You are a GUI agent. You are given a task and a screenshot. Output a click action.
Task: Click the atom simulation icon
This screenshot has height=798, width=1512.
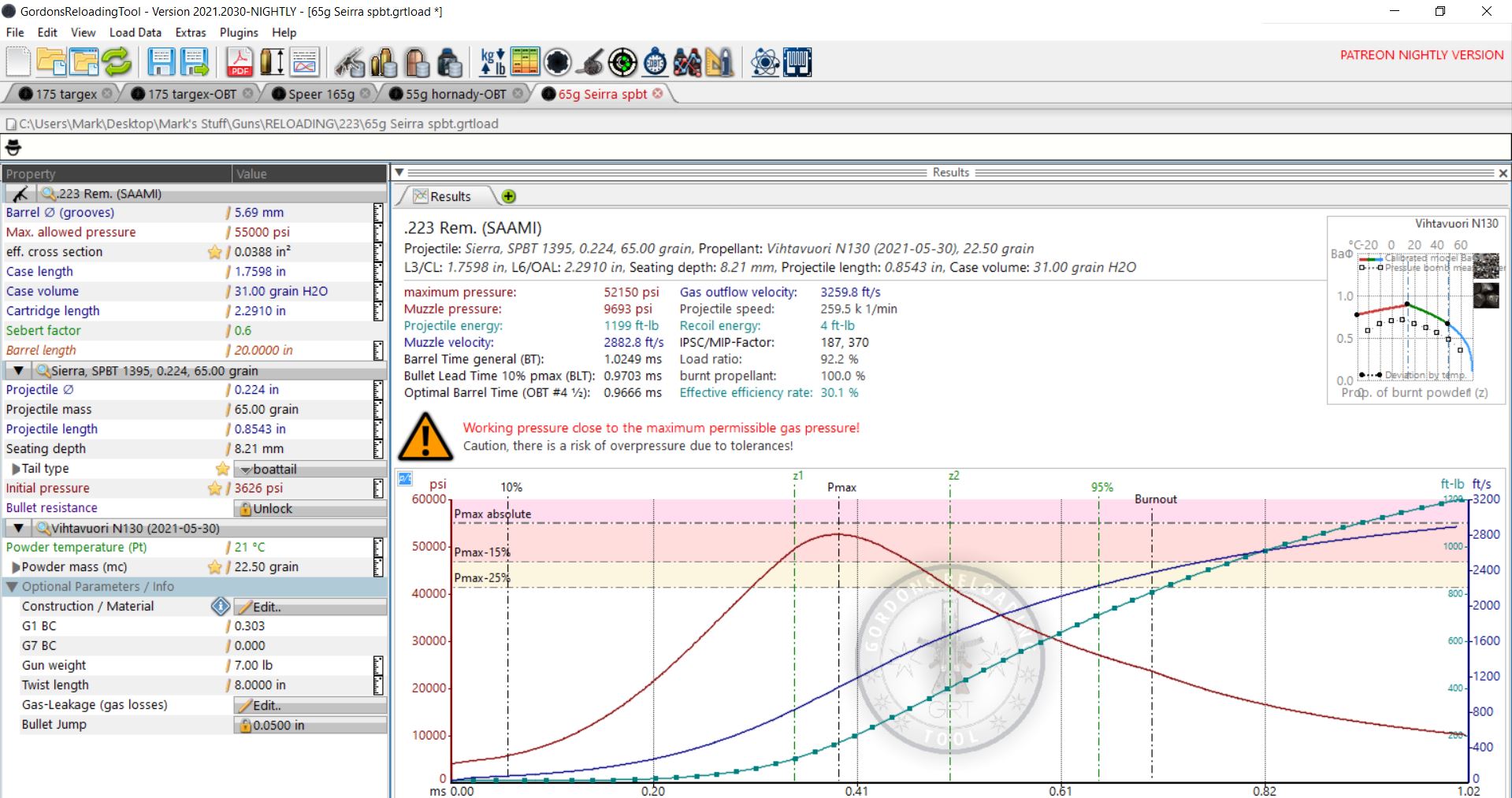coord(764,61)
